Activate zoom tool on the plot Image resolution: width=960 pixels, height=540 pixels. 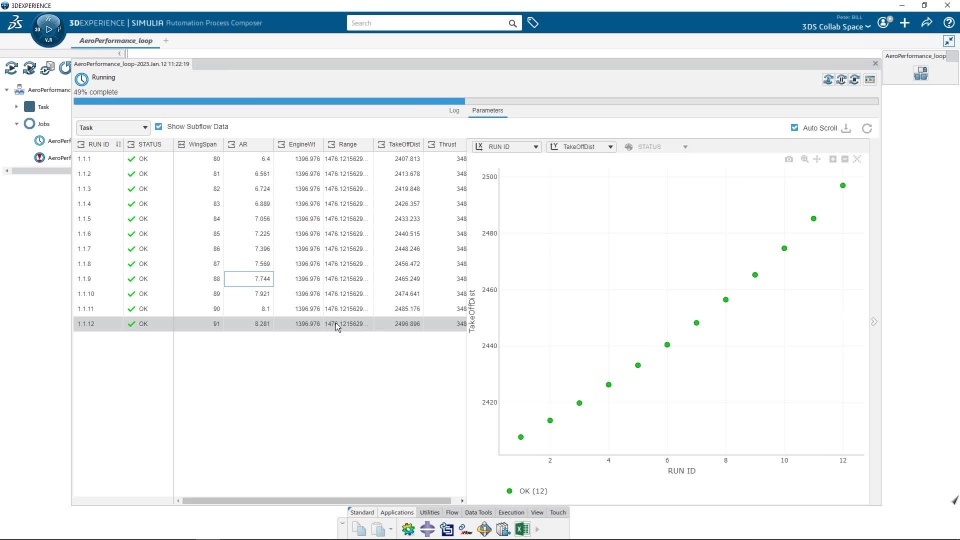coord(804,159)
